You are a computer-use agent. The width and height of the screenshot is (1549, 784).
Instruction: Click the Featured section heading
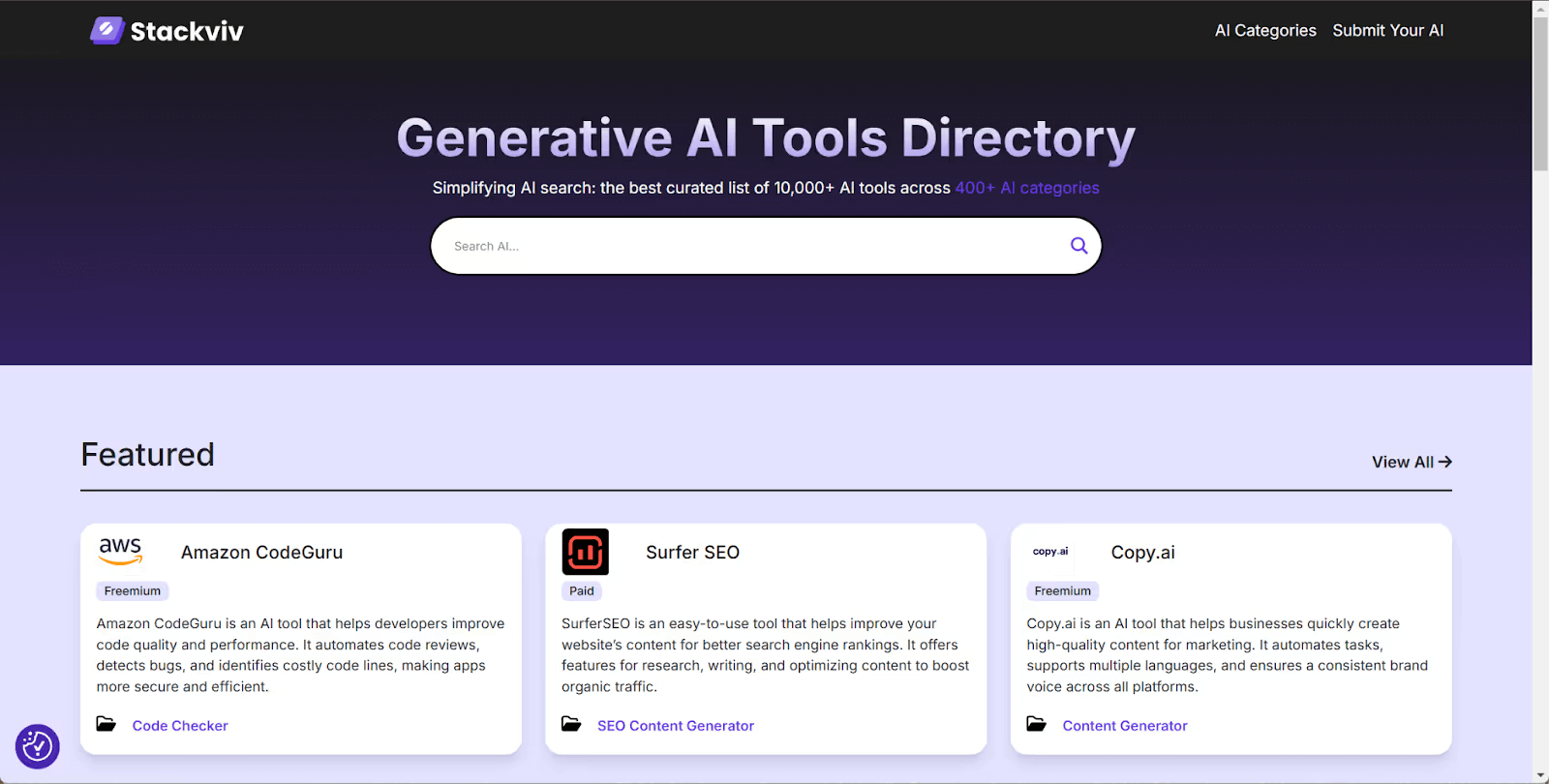[148, 455]
